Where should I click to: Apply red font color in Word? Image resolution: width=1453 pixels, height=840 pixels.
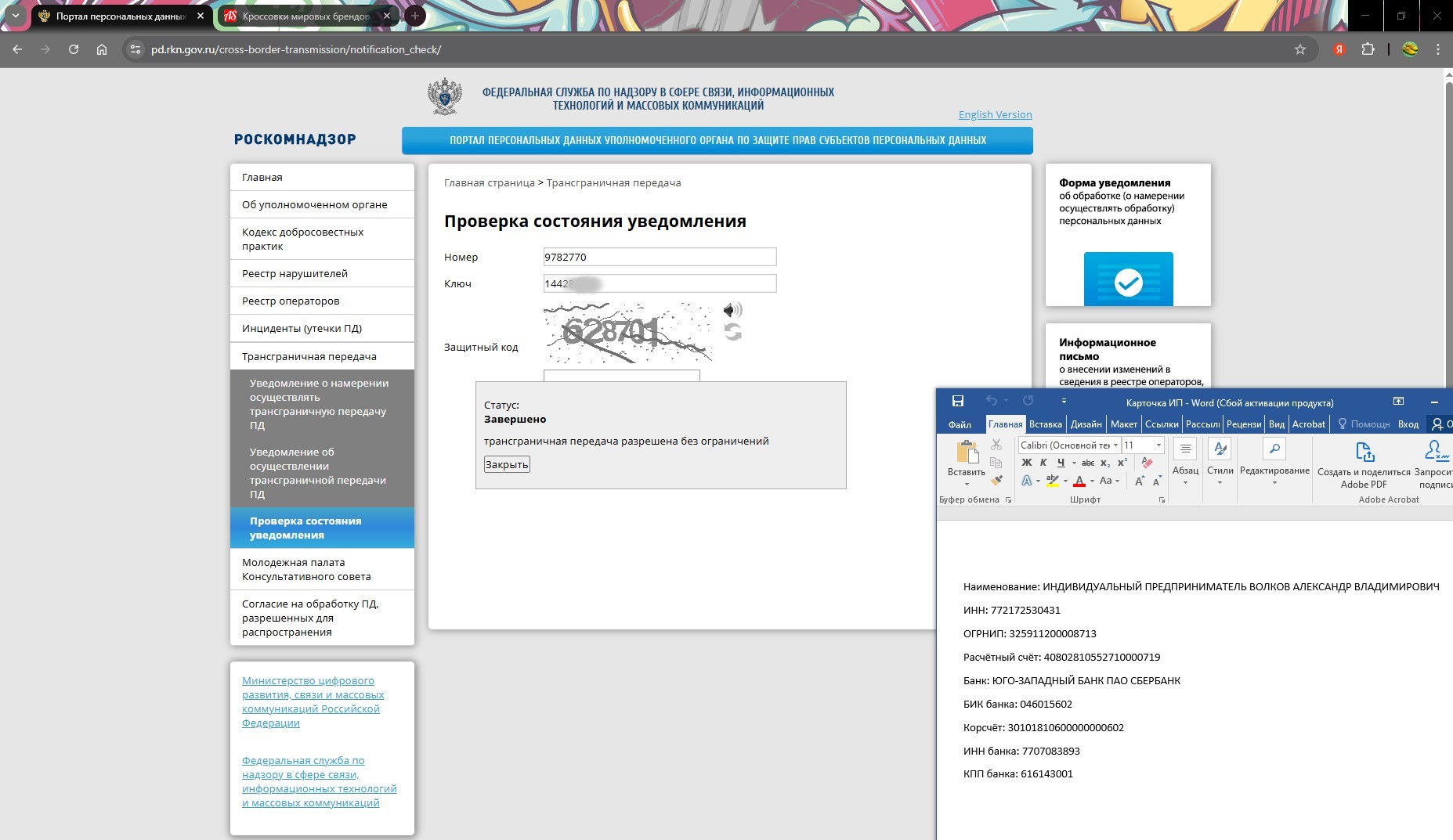1079,481
